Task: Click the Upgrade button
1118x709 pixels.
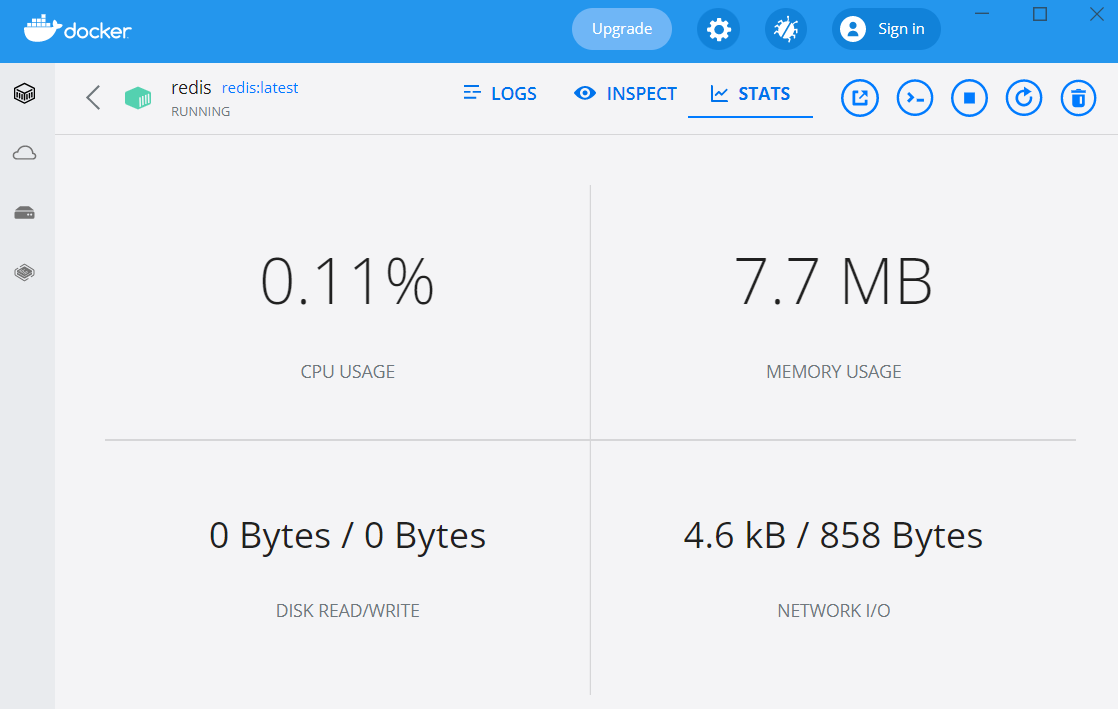Action: [x=622, y=29]
